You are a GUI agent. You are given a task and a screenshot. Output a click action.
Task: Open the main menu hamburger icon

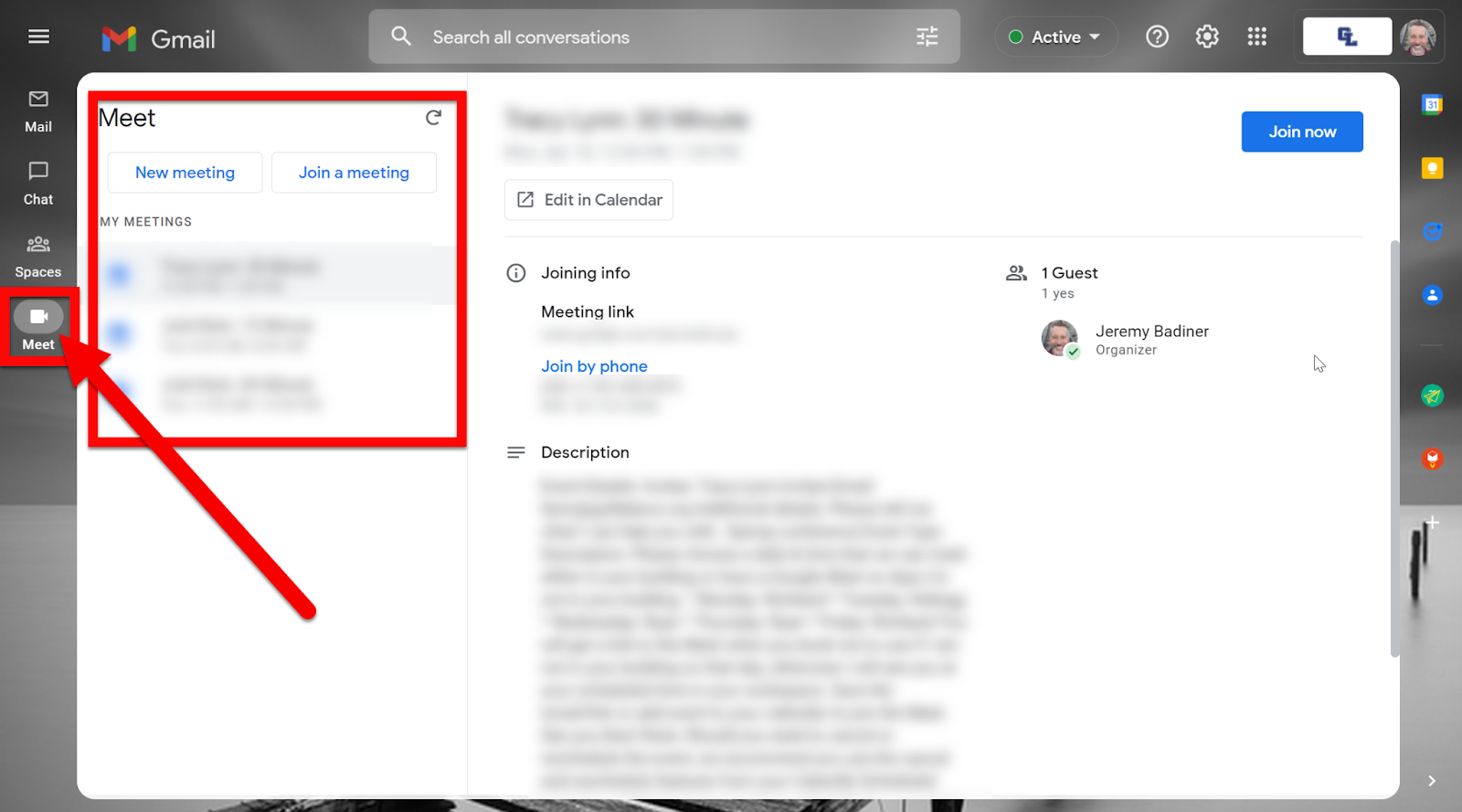38,37
